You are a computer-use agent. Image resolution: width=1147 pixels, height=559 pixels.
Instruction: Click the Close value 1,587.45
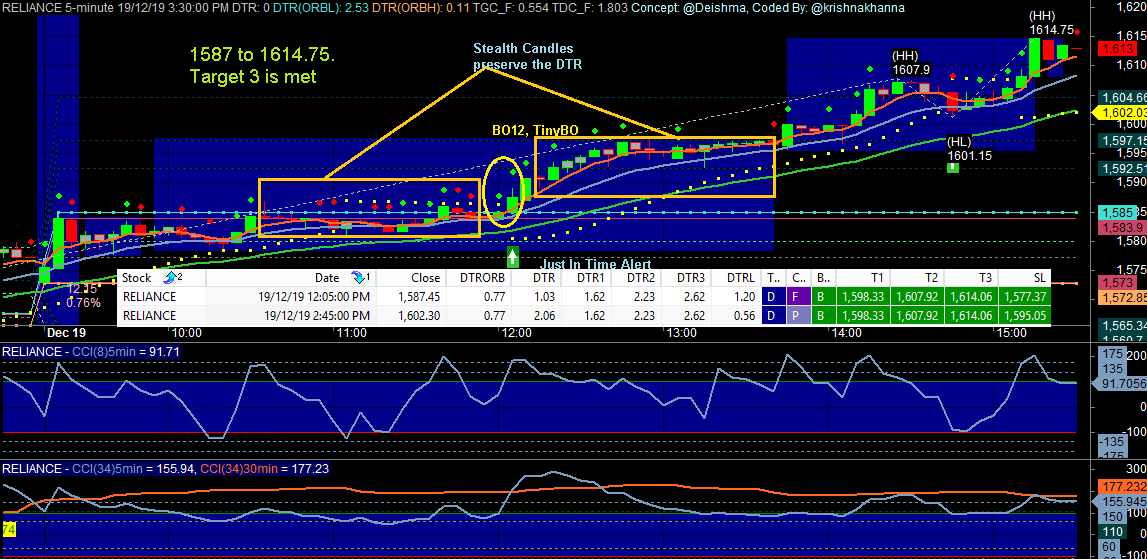pyautogui.click(x=419, y=297)
